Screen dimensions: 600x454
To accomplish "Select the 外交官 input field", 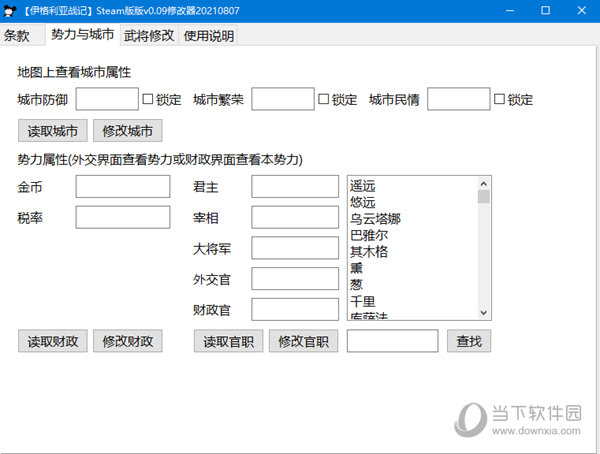I will [295, 279].
